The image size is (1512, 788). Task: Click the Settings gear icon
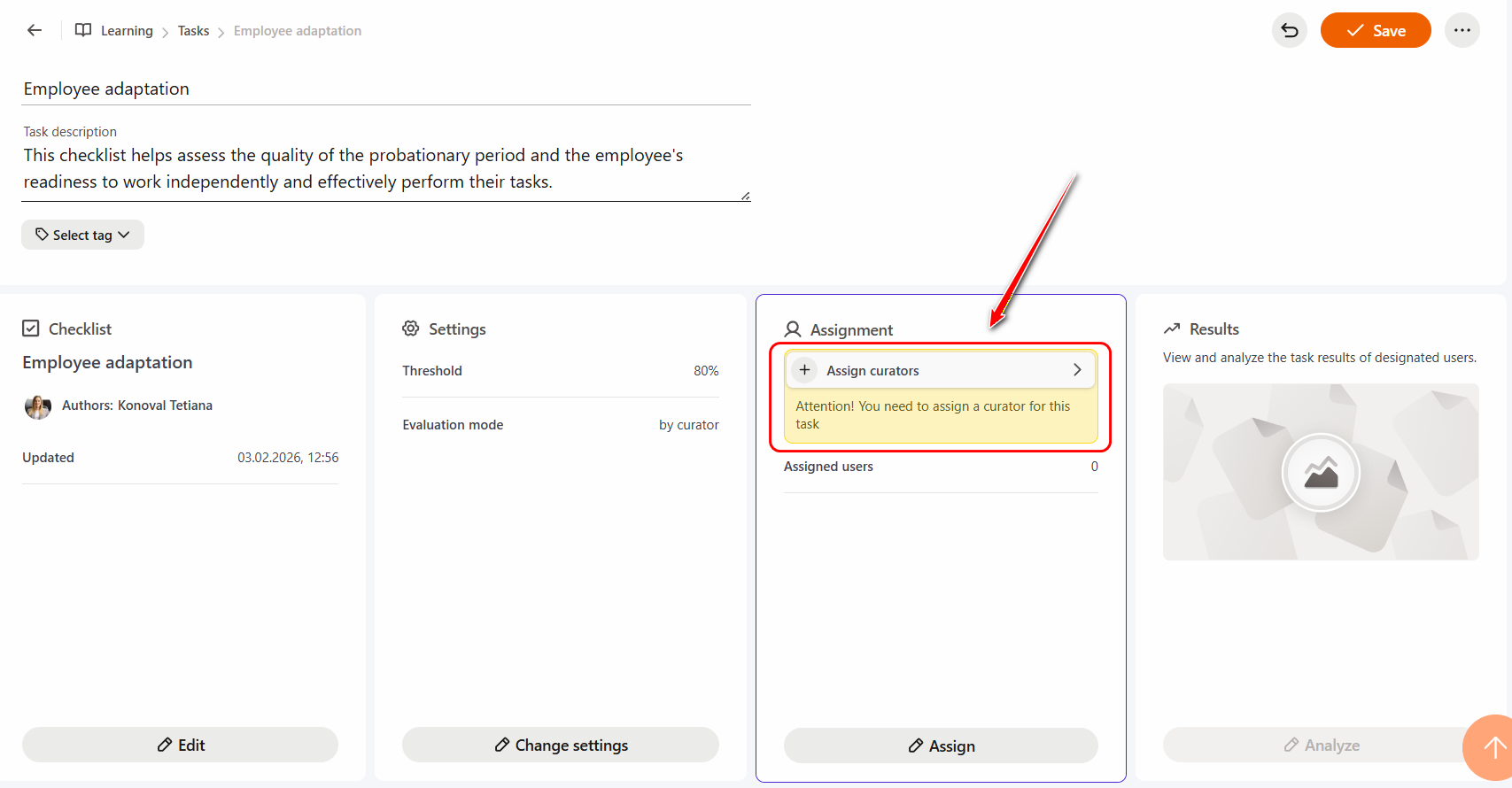point(411,328)
